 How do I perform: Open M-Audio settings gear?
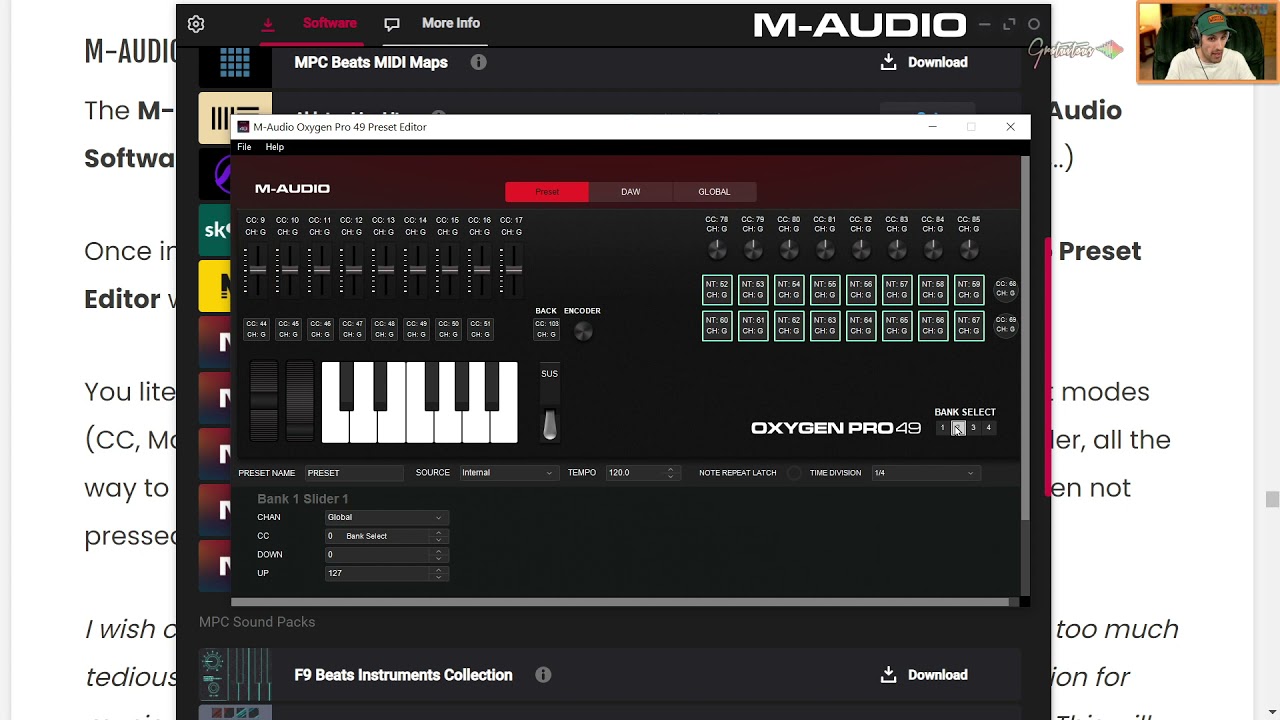point(196,24)
